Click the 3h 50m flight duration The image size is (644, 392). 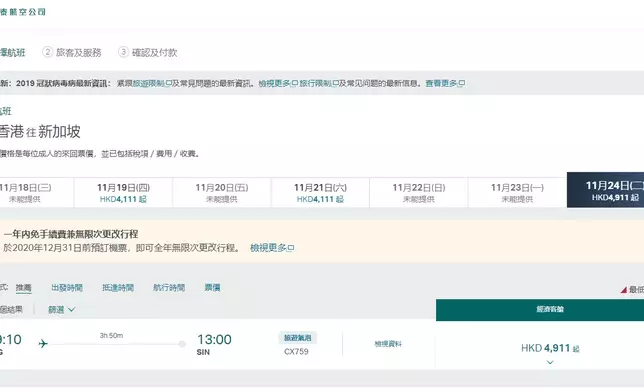pyautogui.click(x=111, y=336)
